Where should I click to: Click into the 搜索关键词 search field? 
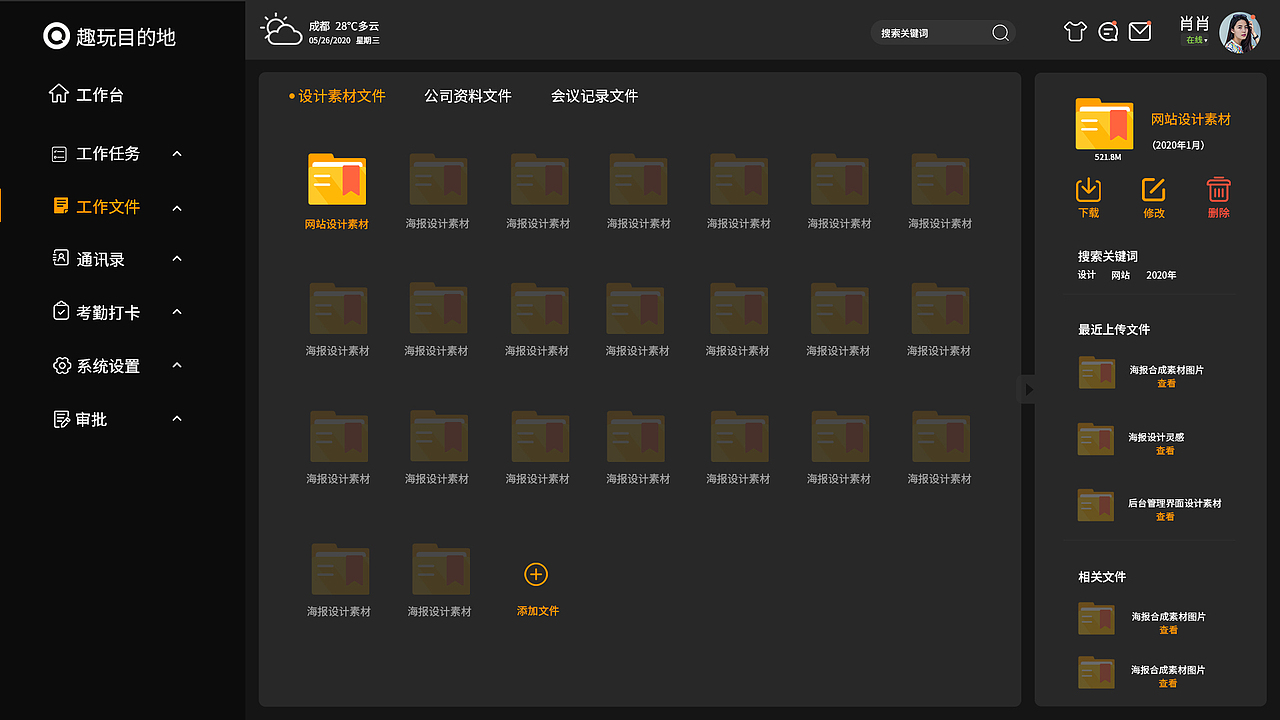(943, 33)
